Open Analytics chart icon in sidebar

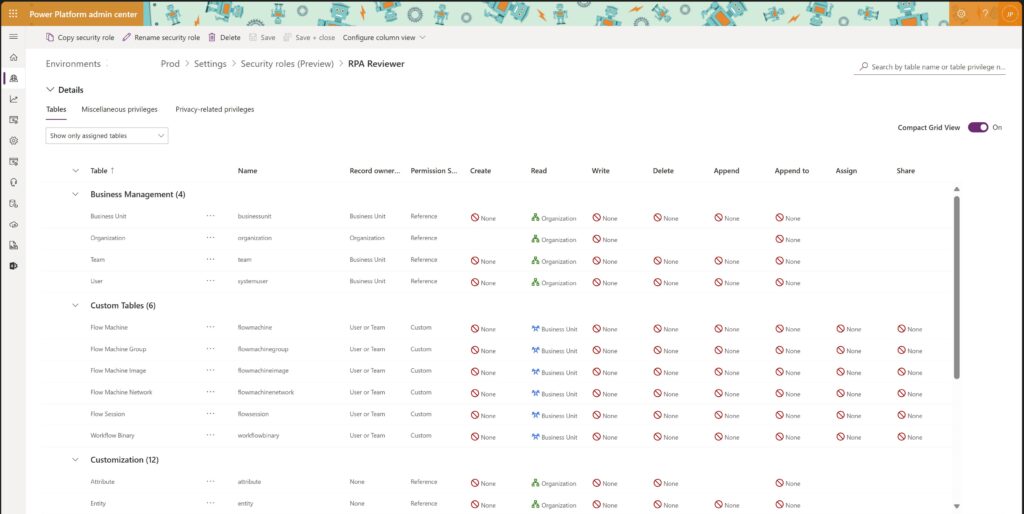click(13, 99)
